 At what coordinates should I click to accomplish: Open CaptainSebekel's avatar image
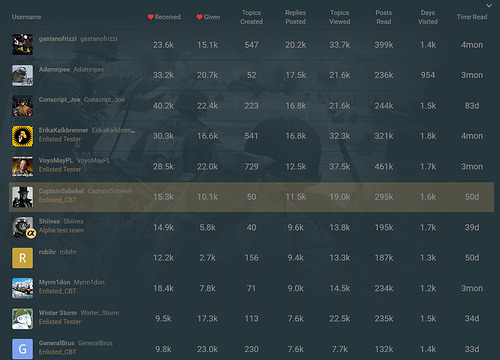22,197
